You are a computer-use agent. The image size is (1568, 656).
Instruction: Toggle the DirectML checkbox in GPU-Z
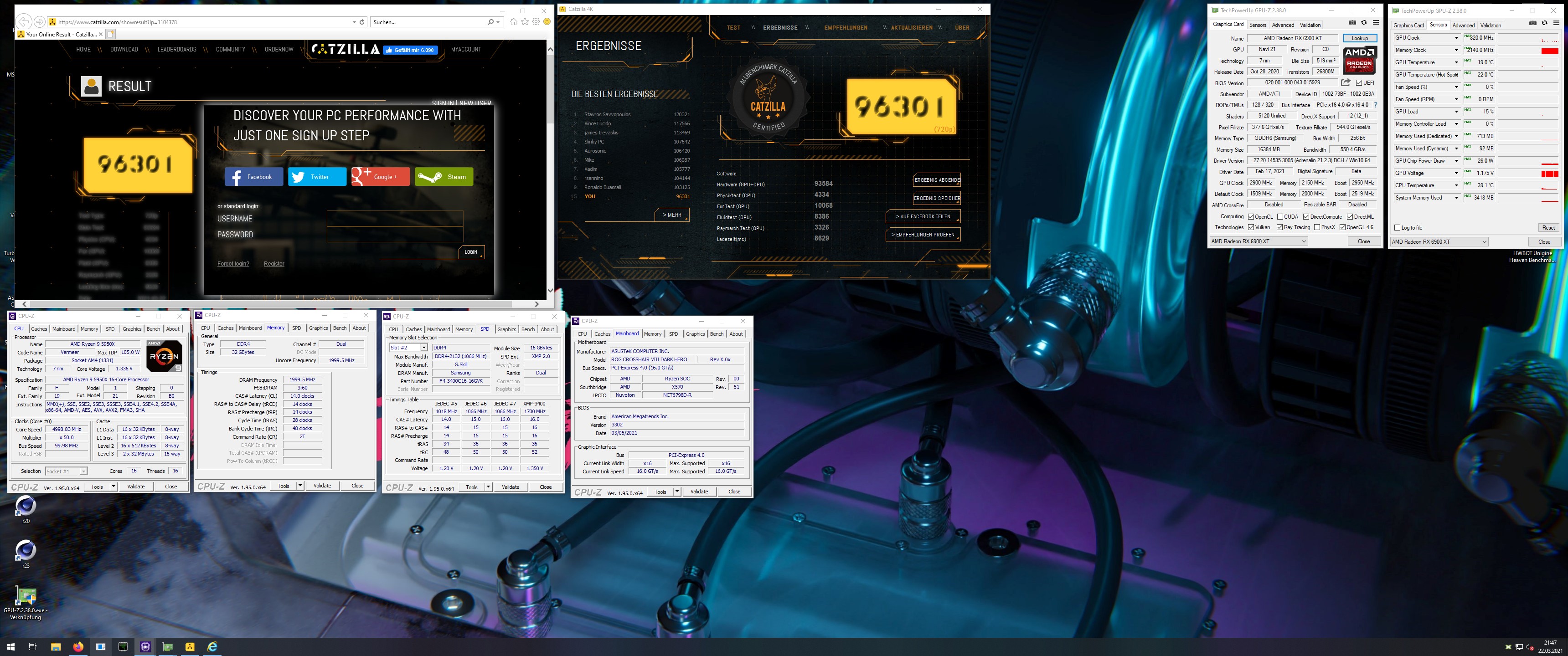tap(1350, 217)
